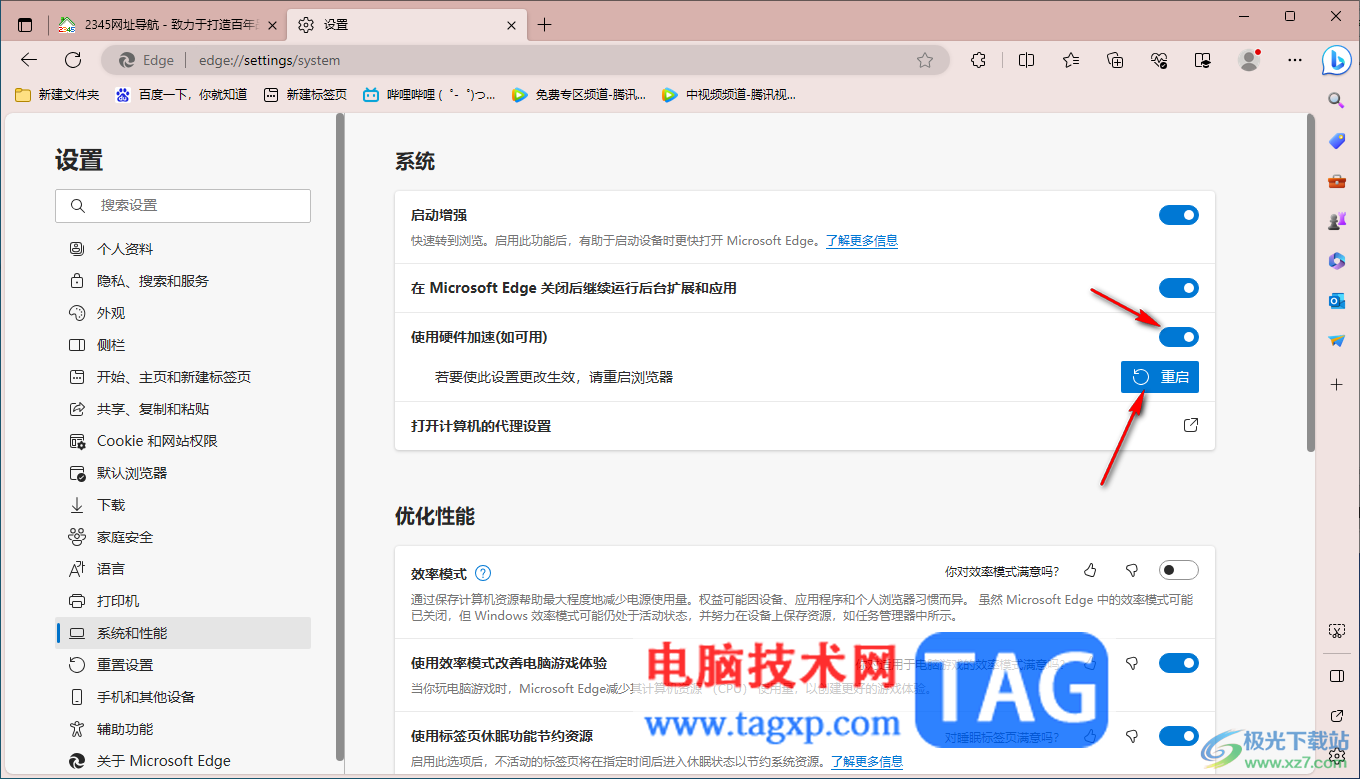The height and width of the screenshot is (779, 1360).
Task: Toggle hardware acceleration (硬件加速) switch
Action: click(1179, 337)
